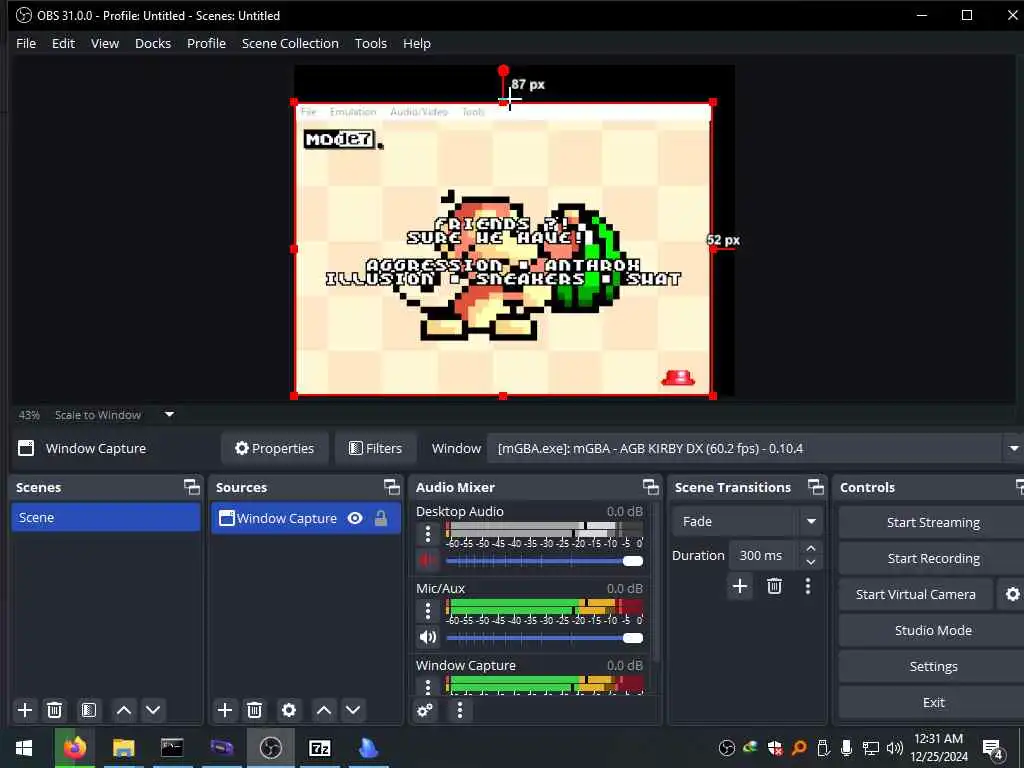Move scene up
1024x768 pixels.
coord(123,710)
